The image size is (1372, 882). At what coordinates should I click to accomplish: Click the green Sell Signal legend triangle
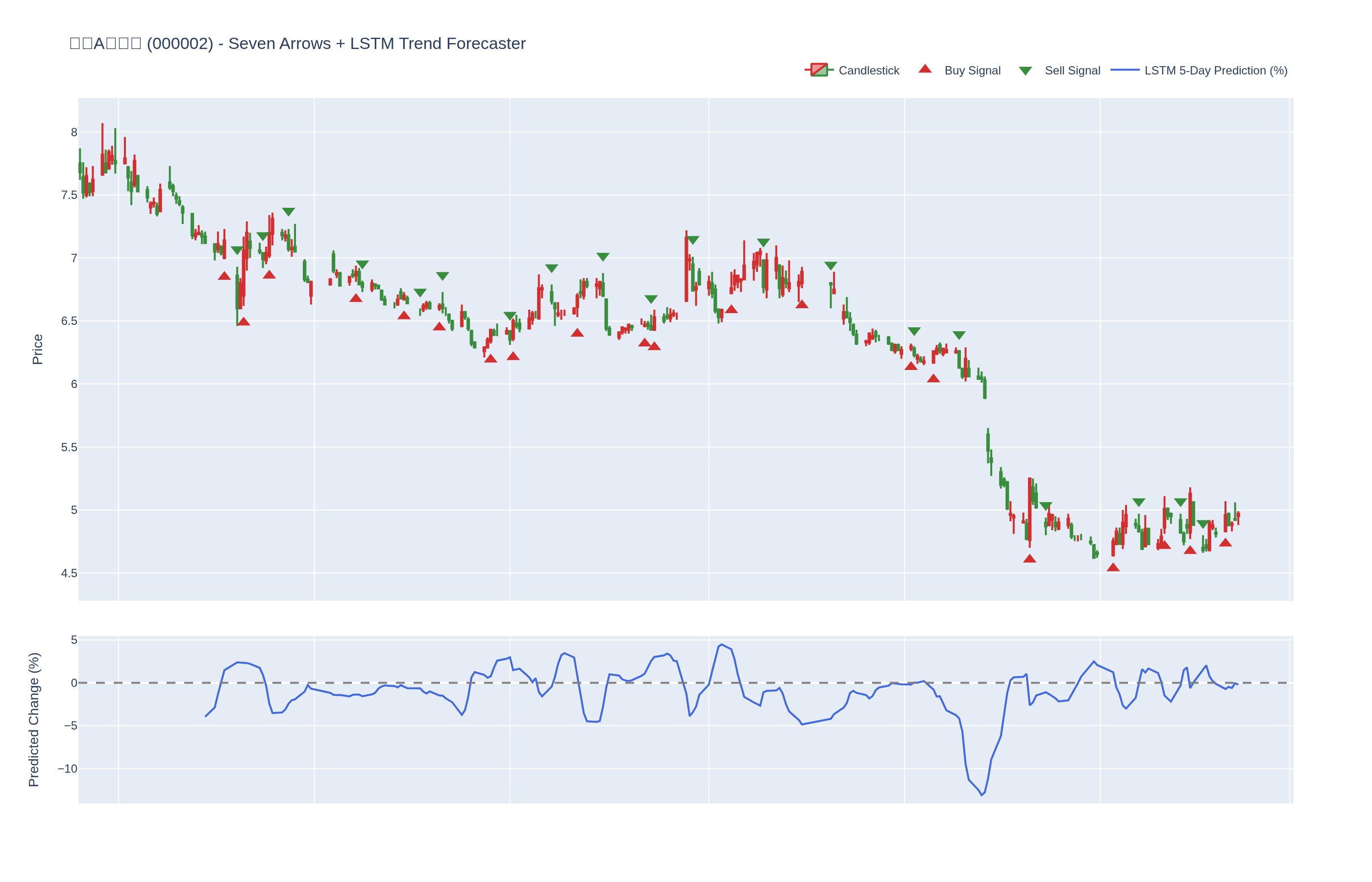pos(1025,71)
